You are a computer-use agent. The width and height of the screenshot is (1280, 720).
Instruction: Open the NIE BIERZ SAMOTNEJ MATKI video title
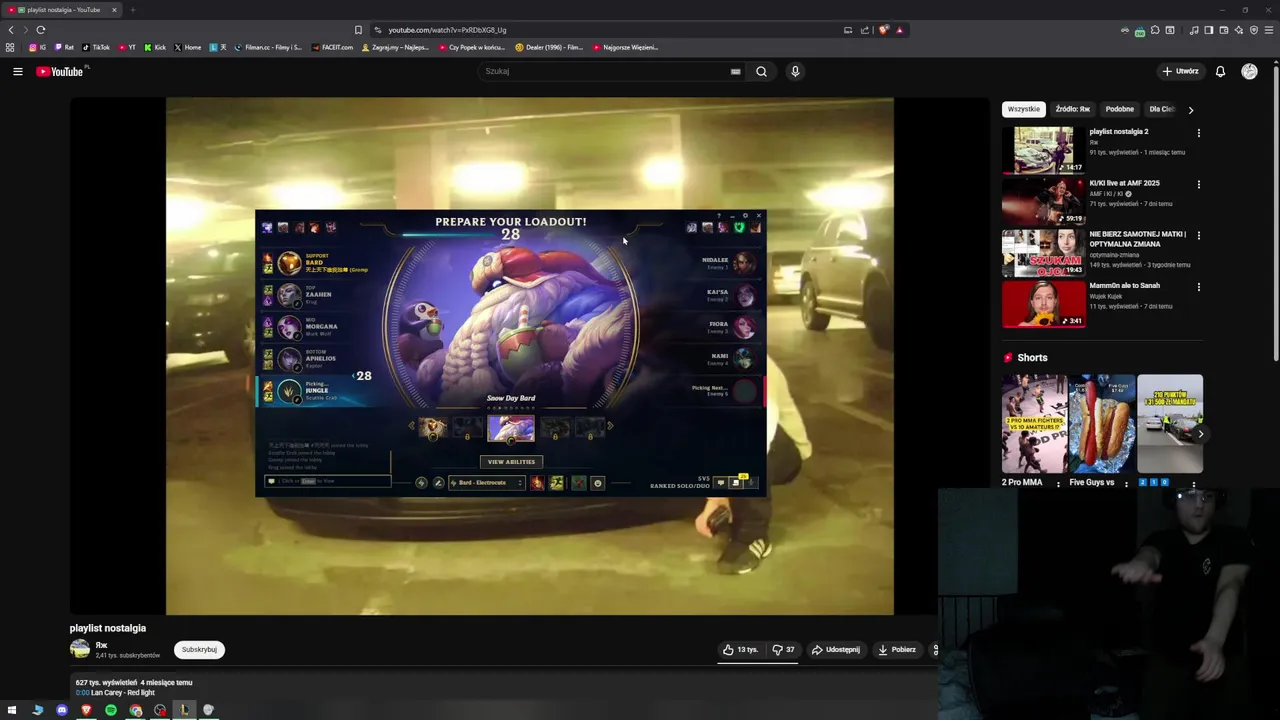point(1138,239)
